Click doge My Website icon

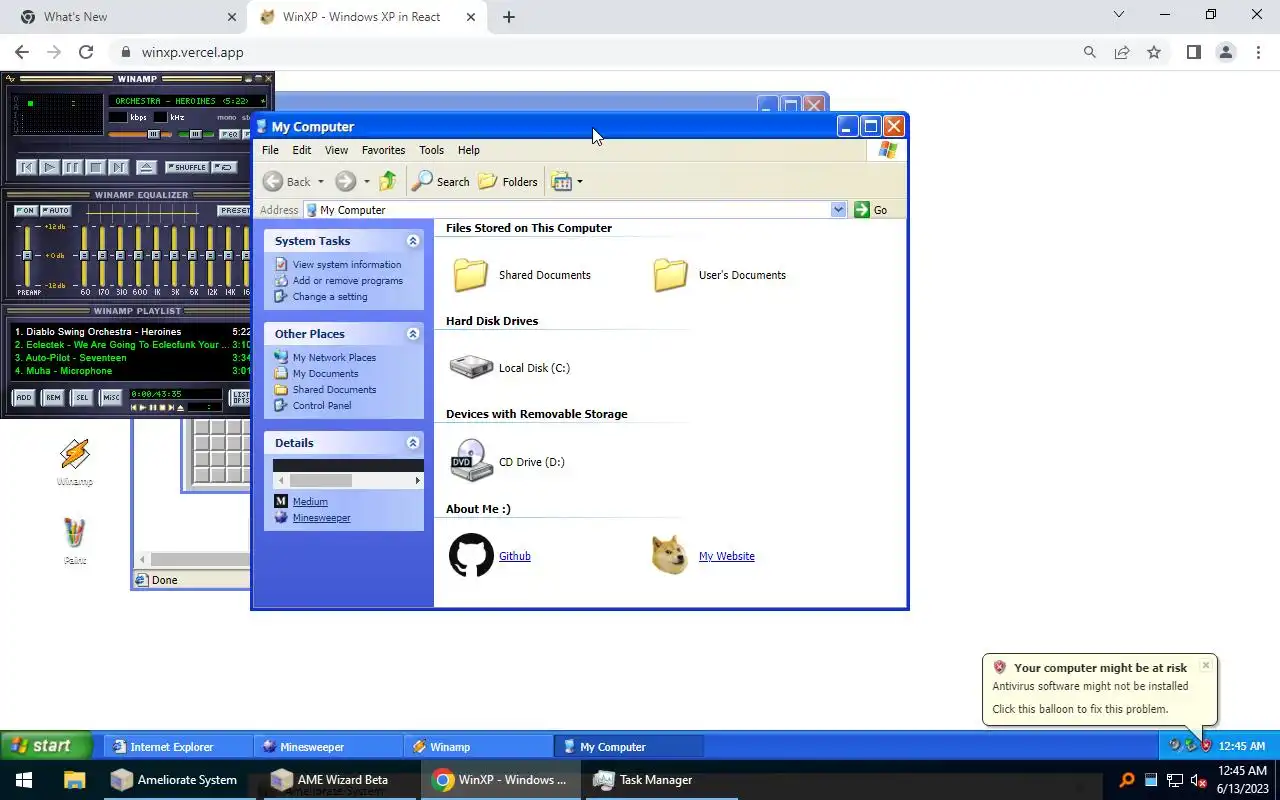click(669, 555)
